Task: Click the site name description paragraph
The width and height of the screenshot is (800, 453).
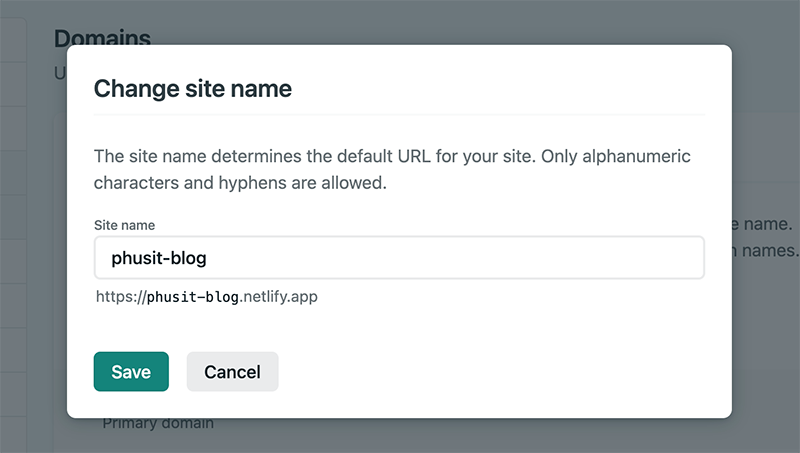Action: click(392, 169)
